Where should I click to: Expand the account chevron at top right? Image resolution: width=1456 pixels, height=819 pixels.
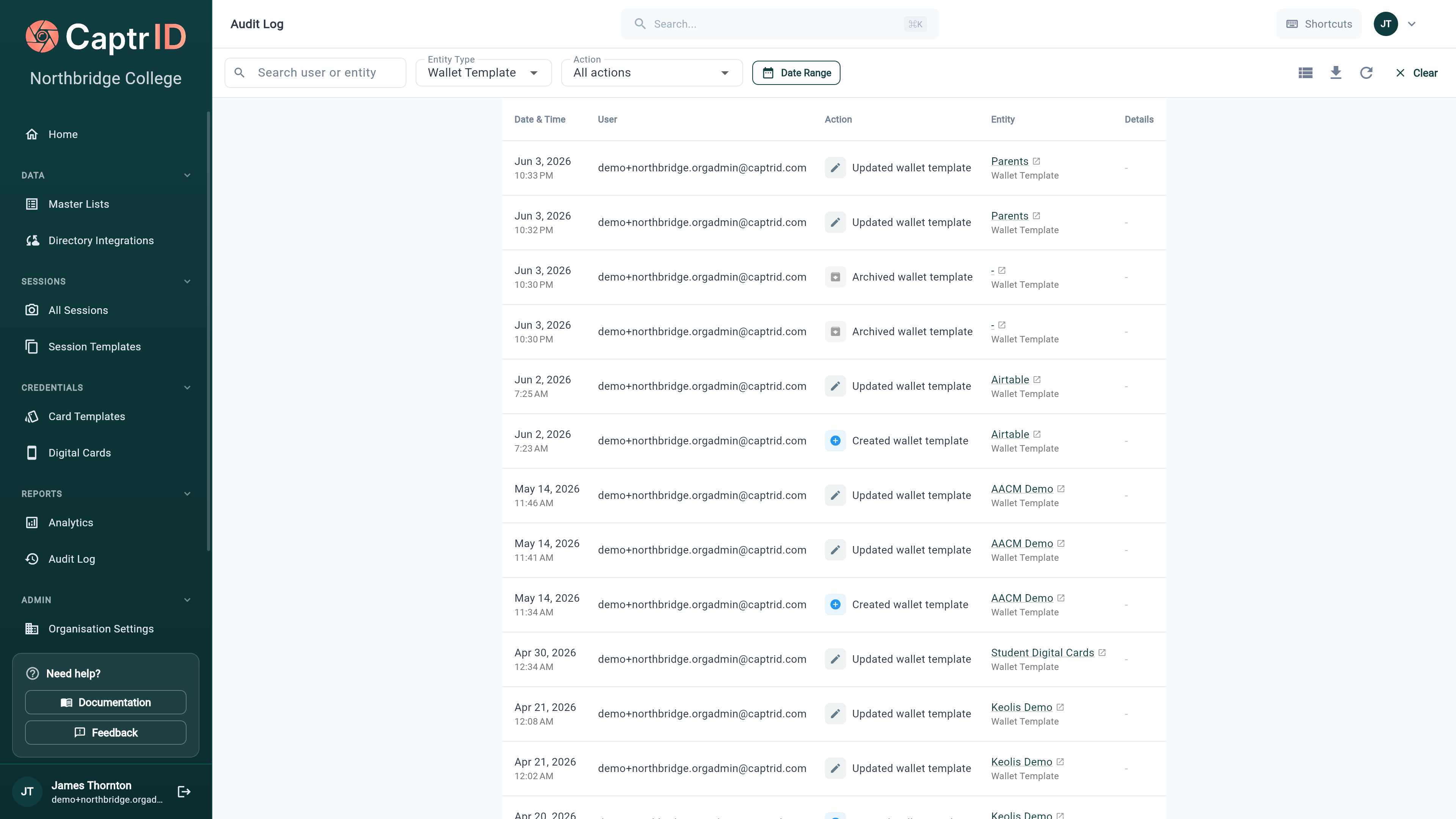(1412, 24)
